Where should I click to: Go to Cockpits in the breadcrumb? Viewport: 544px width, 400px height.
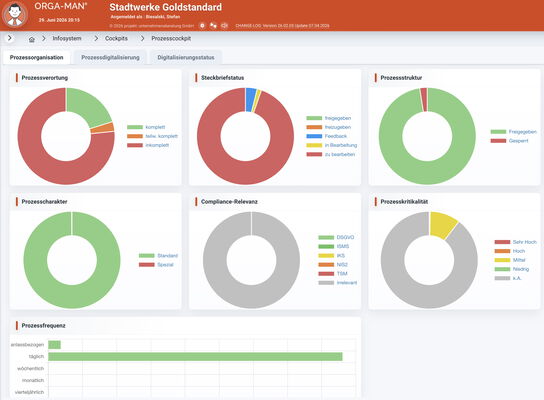(x=116, y=39)
